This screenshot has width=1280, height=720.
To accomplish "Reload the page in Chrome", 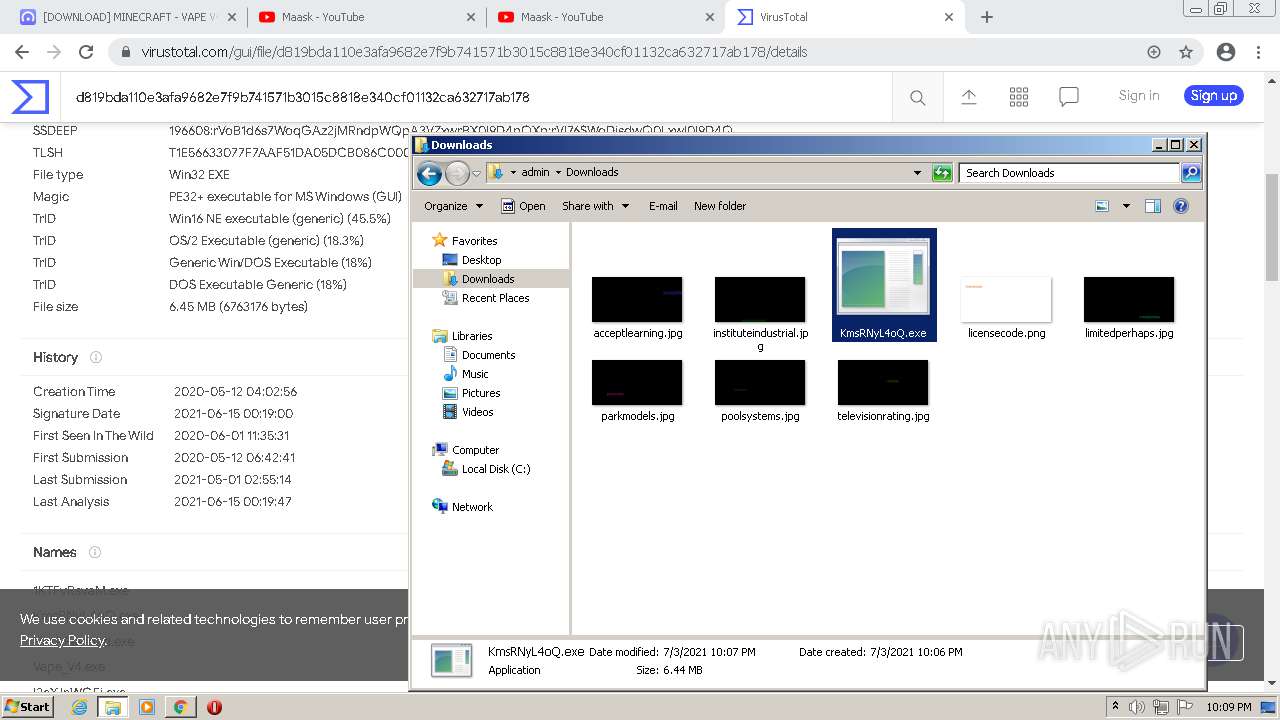I will [86, 52].
